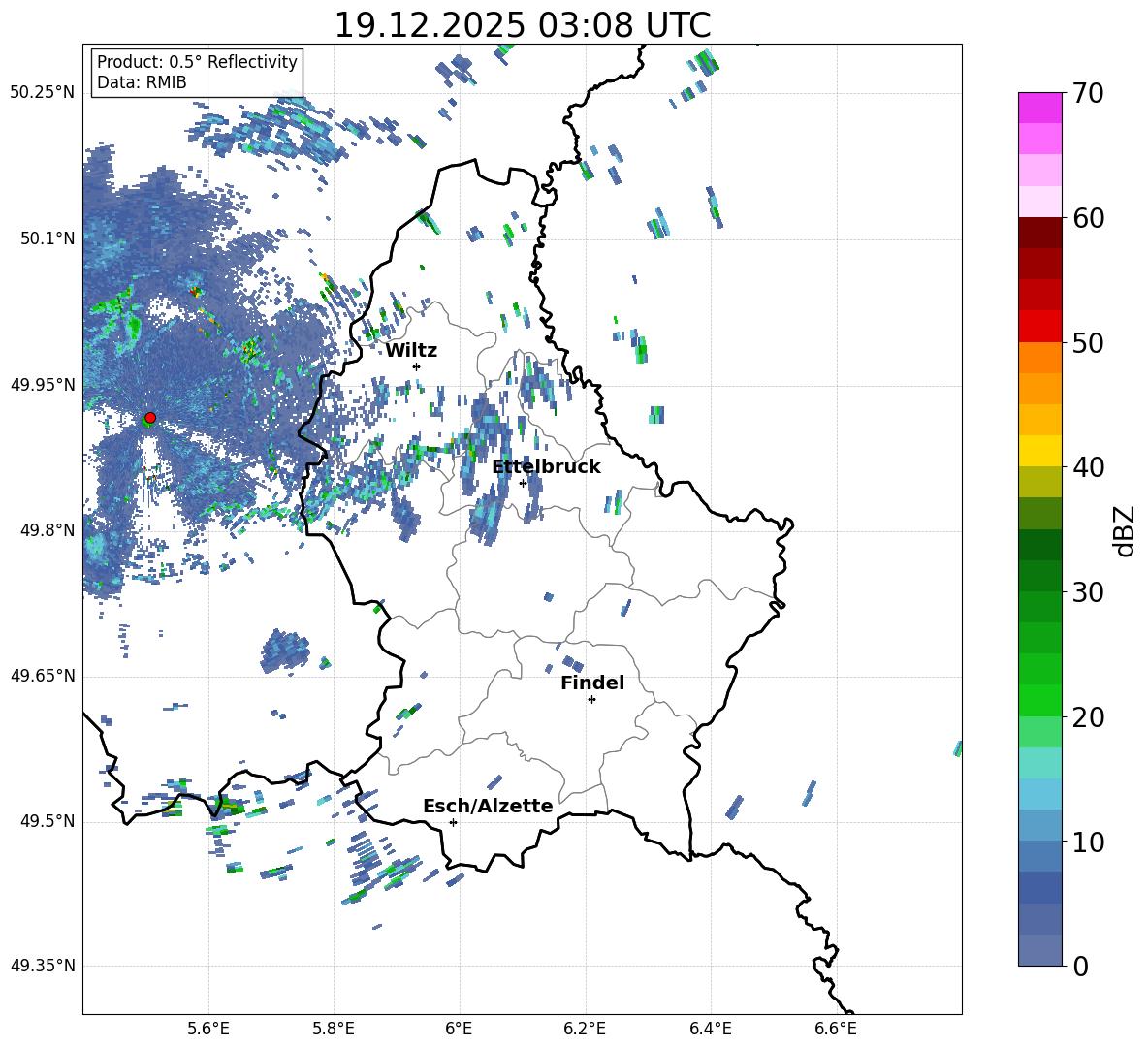The height and width of the screenshot is (1048, 1148).
Task: Select the Esch/Alzette city label
Action: click(x=488, y=806)
